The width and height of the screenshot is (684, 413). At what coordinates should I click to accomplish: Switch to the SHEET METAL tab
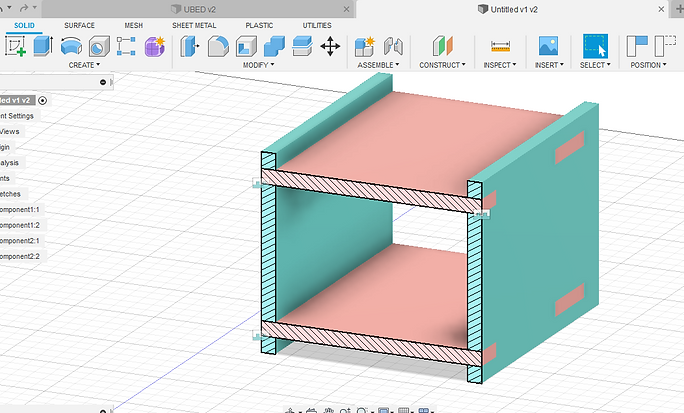tap(194, 25)
